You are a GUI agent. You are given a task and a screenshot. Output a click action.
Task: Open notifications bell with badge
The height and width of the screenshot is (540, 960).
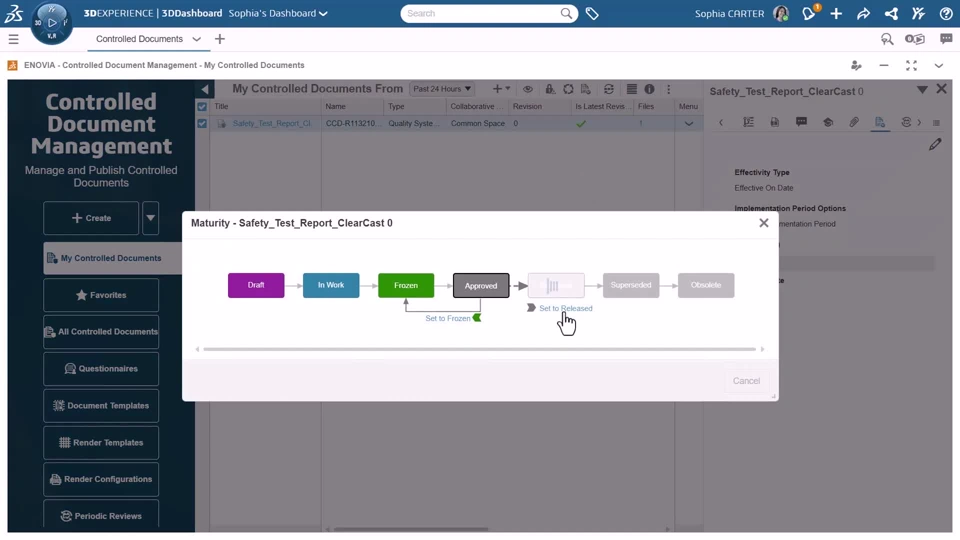point(809,13)
